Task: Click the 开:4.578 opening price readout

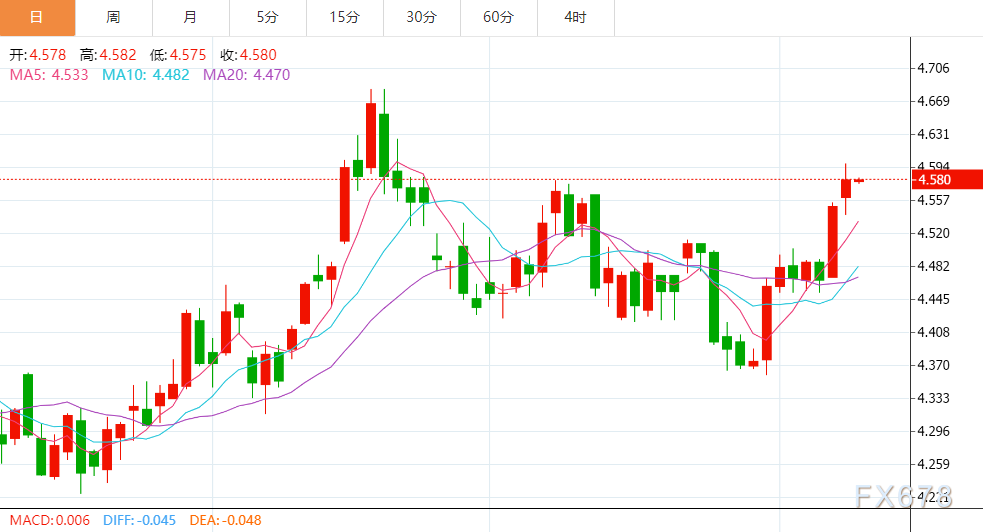Action: pos(38,55)
